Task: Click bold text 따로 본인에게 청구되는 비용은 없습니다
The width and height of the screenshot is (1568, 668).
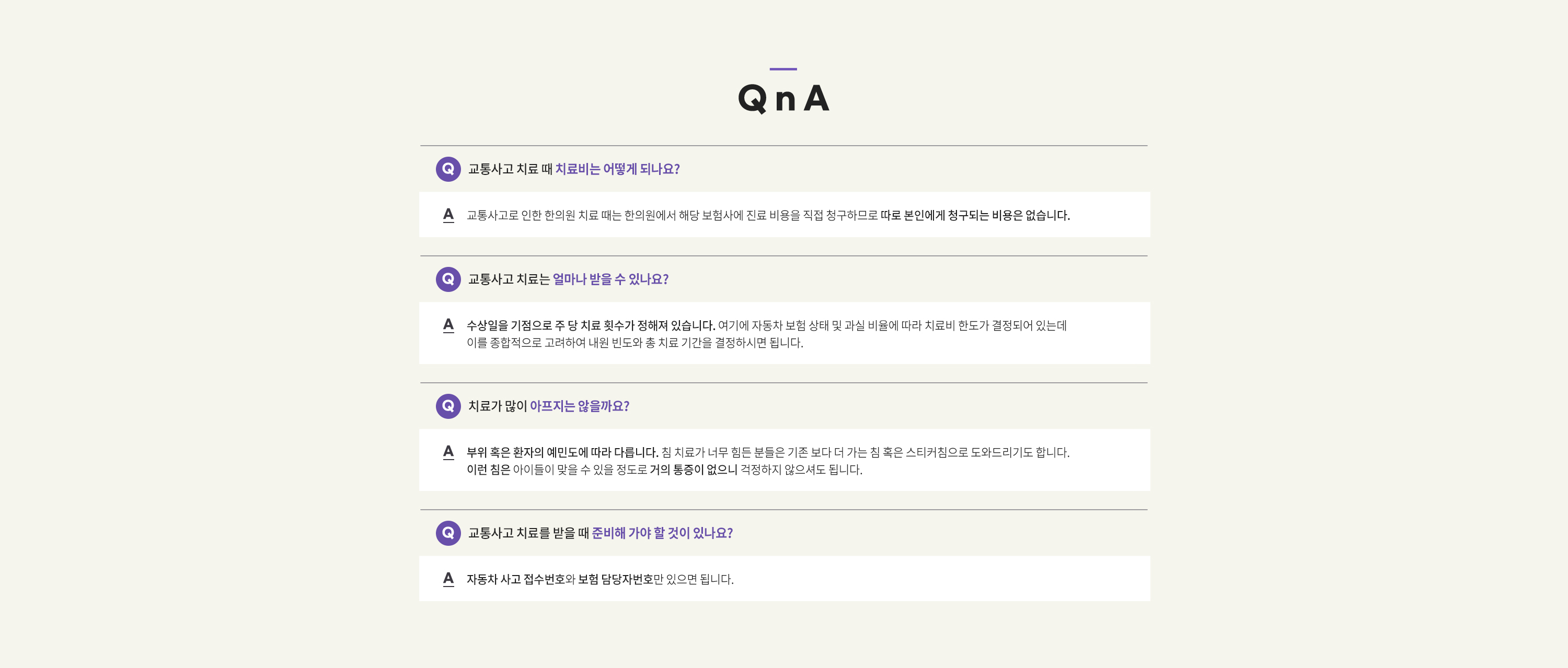Action: 975,215
